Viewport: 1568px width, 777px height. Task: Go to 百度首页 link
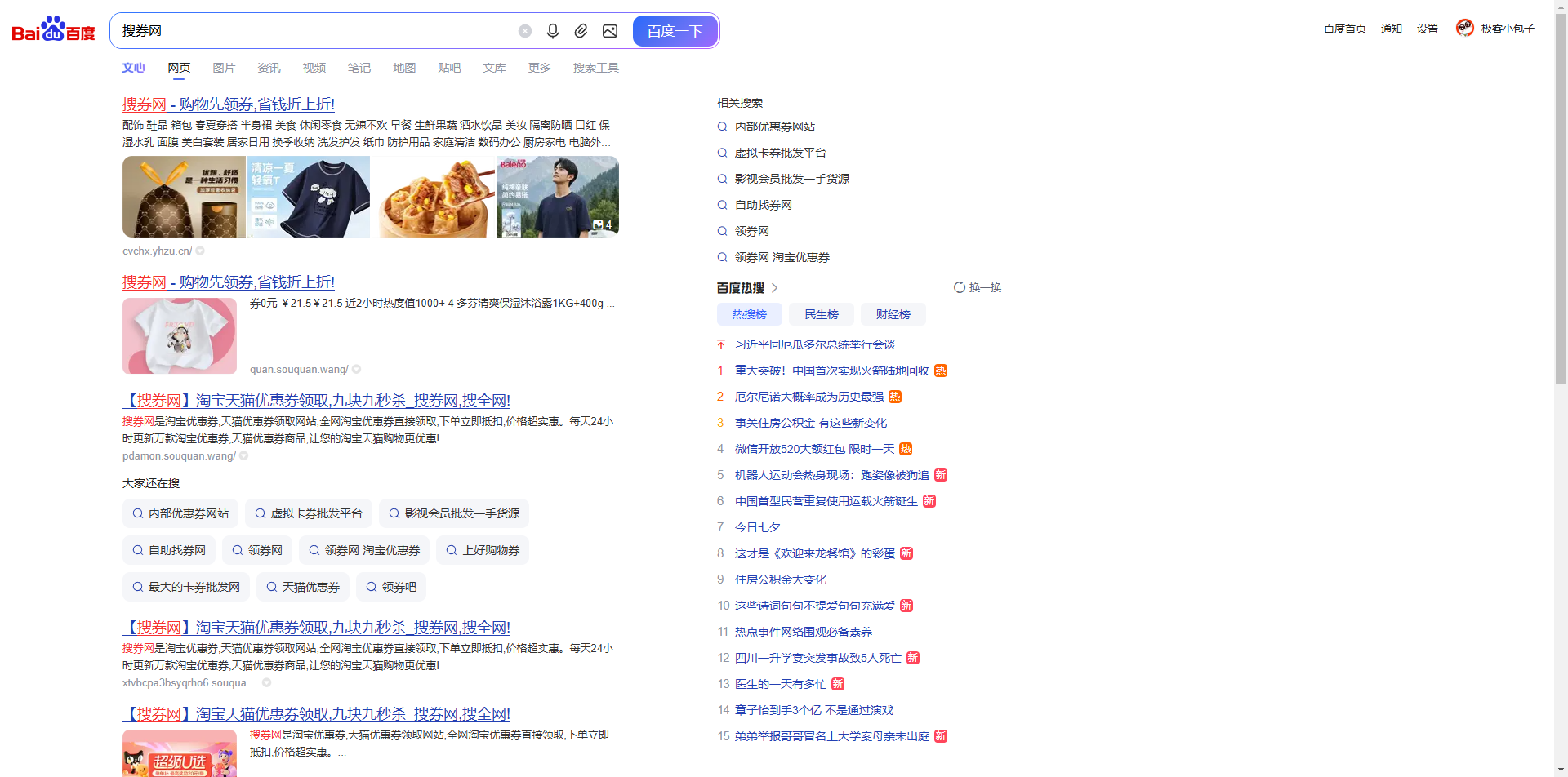point(1345,29)
